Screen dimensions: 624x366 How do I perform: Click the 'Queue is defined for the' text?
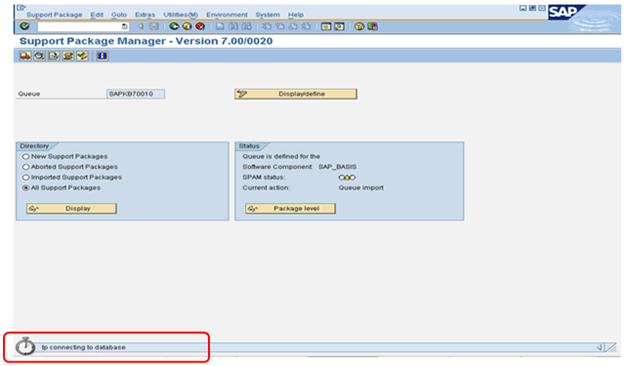coord(281,157)
